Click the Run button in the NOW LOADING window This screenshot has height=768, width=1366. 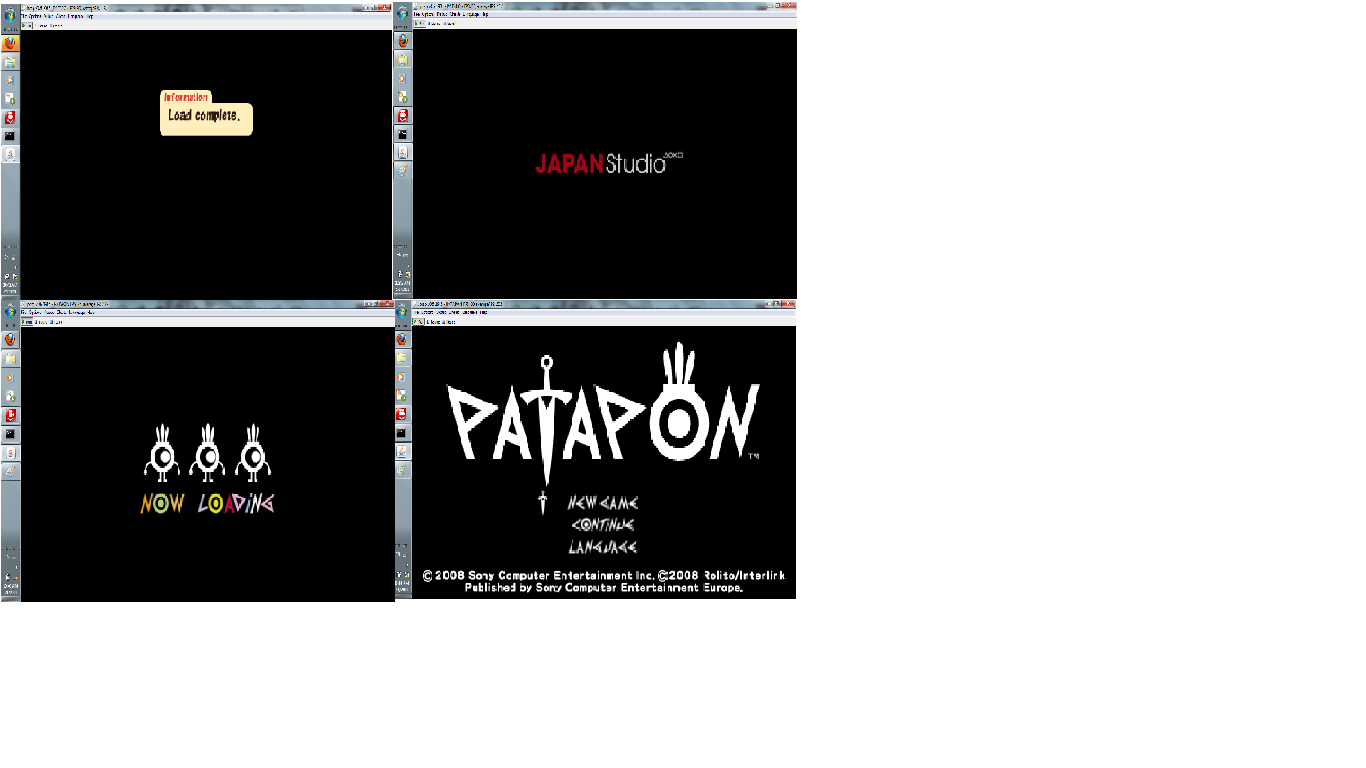pos(28,322)
